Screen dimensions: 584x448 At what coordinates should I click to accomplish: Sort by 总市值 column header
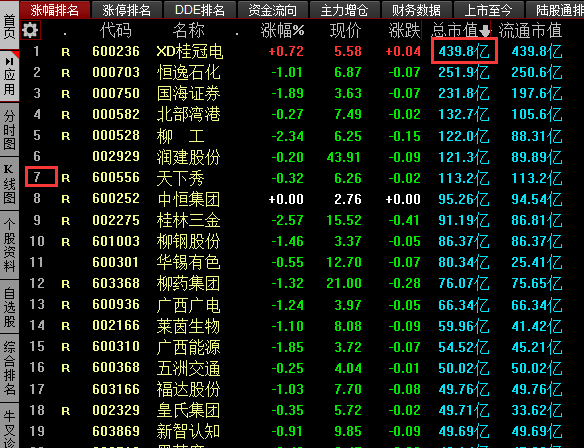[461, 30]
